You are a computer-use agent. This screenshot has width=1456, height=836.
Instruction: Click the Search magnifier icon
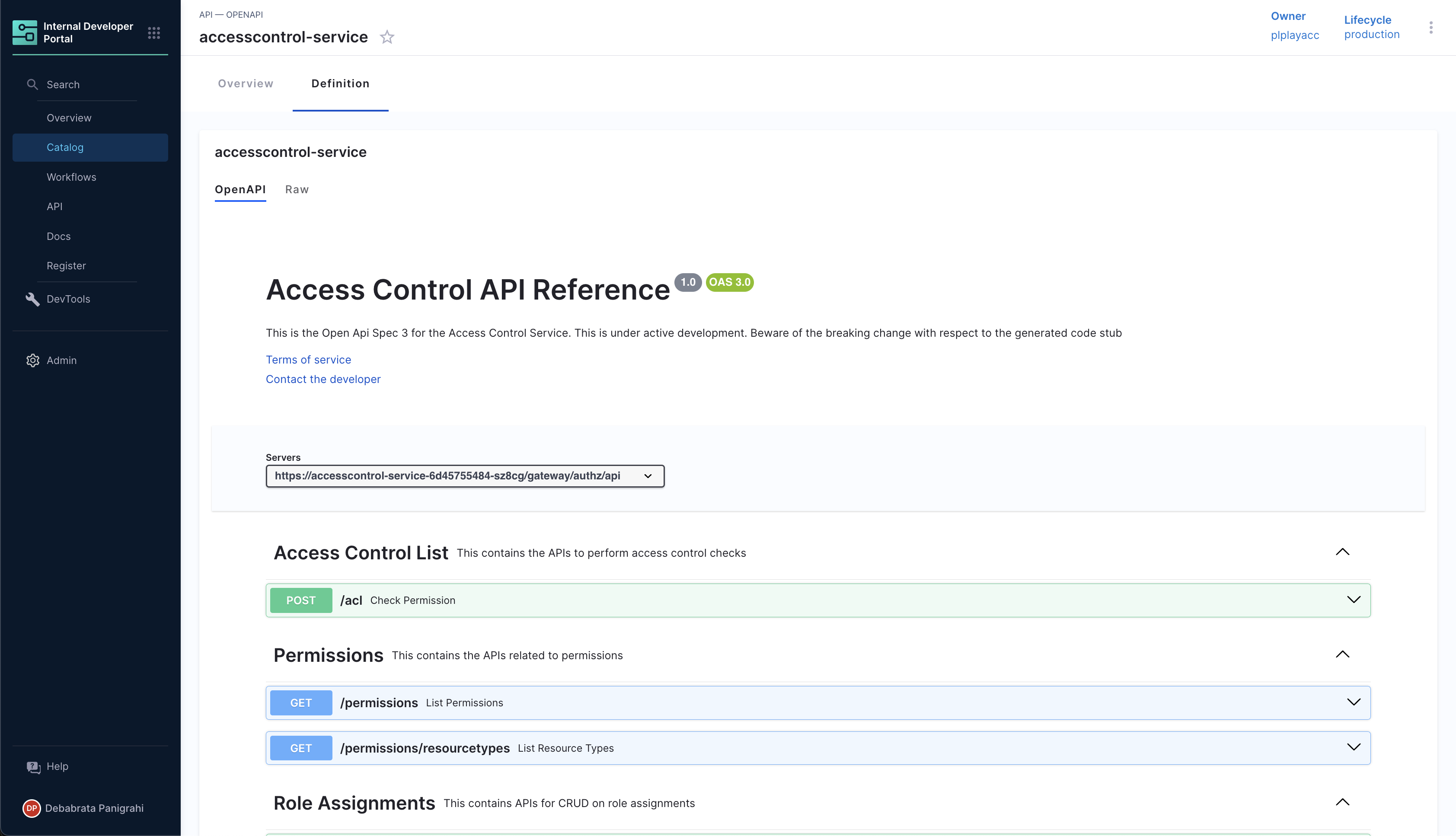[x=32, y=84]
